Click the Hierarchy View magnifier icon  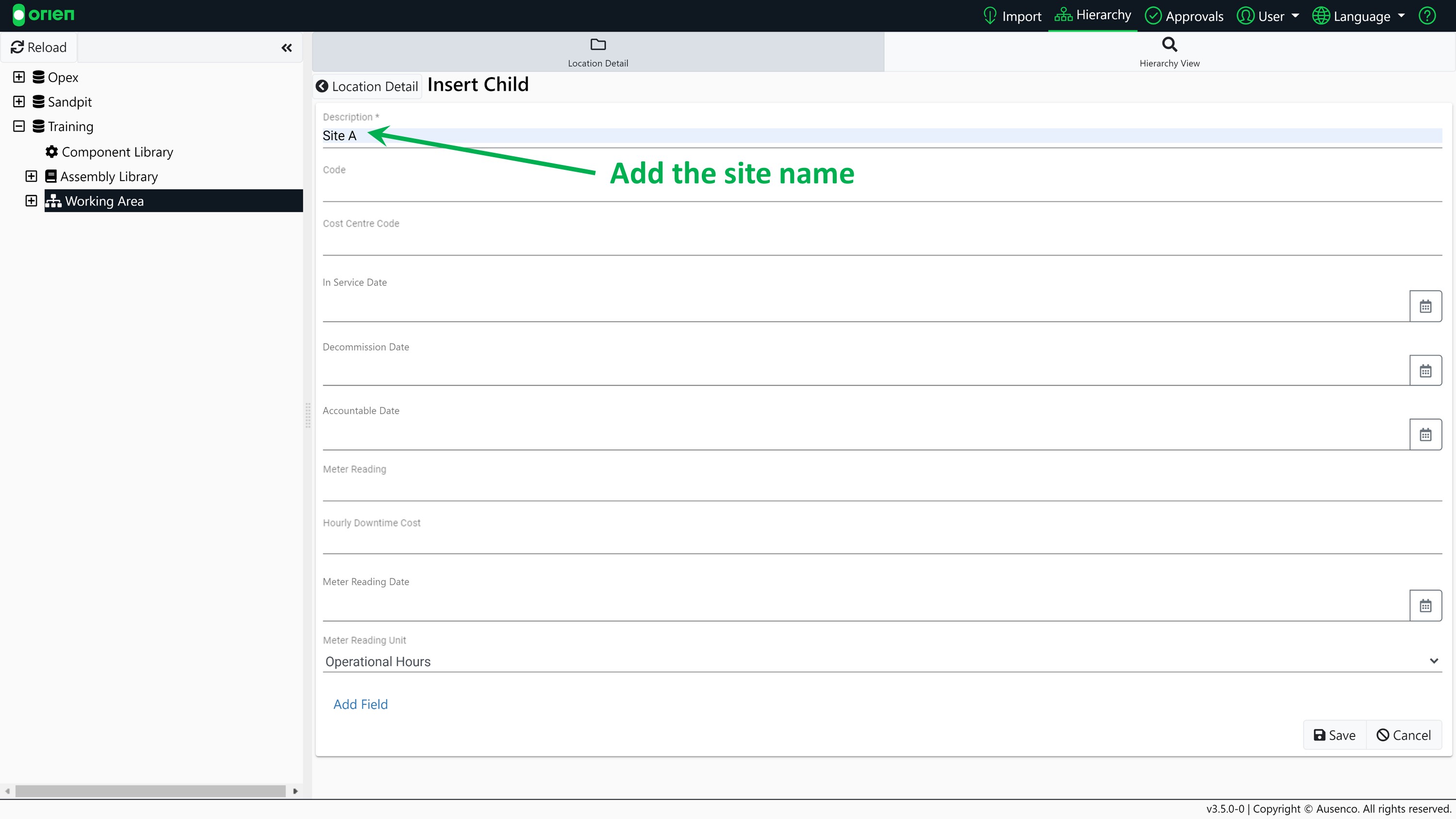click(1170, 44)
